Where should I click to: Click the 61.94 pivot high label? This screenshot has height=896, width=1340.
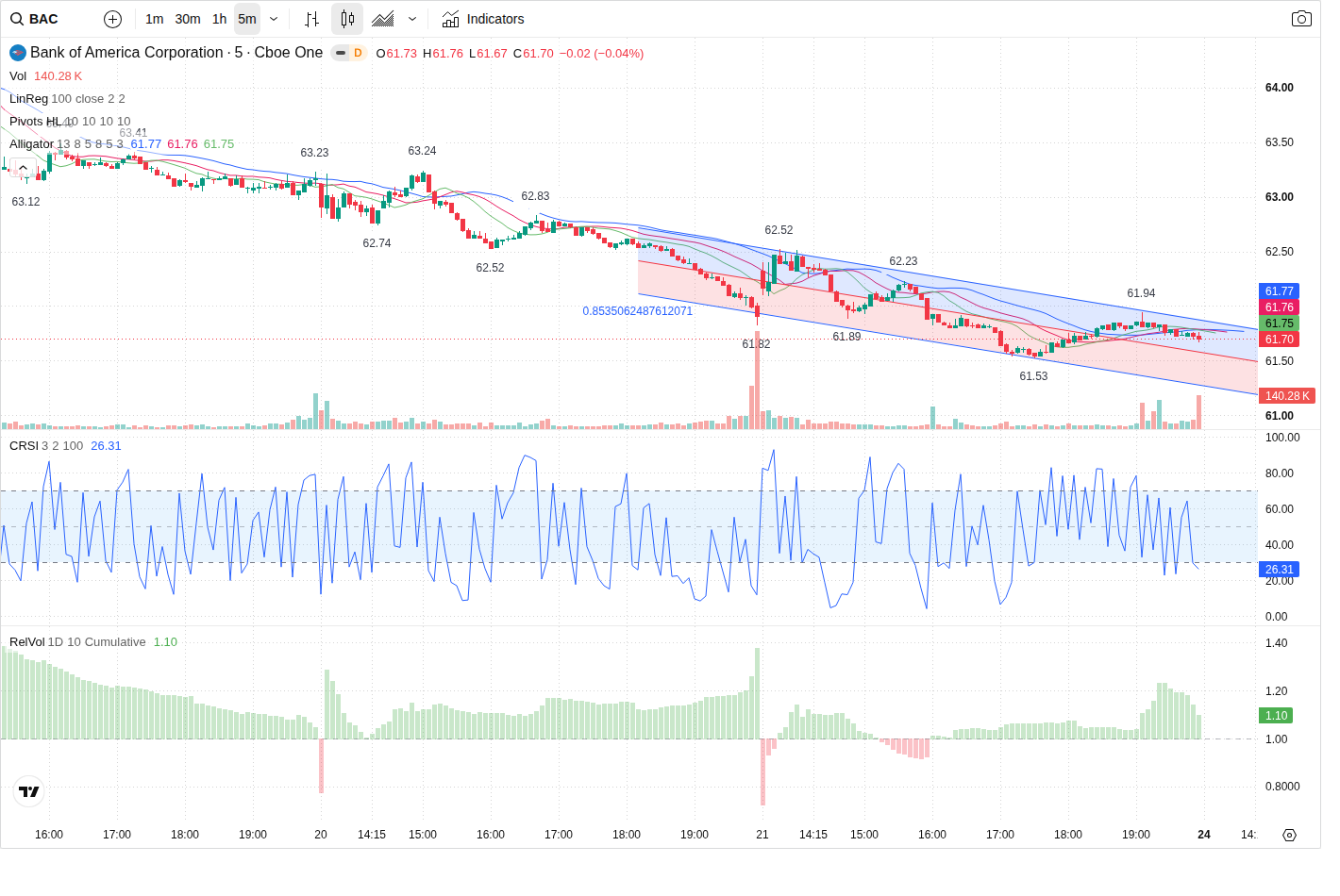[x=1141, y=293]
